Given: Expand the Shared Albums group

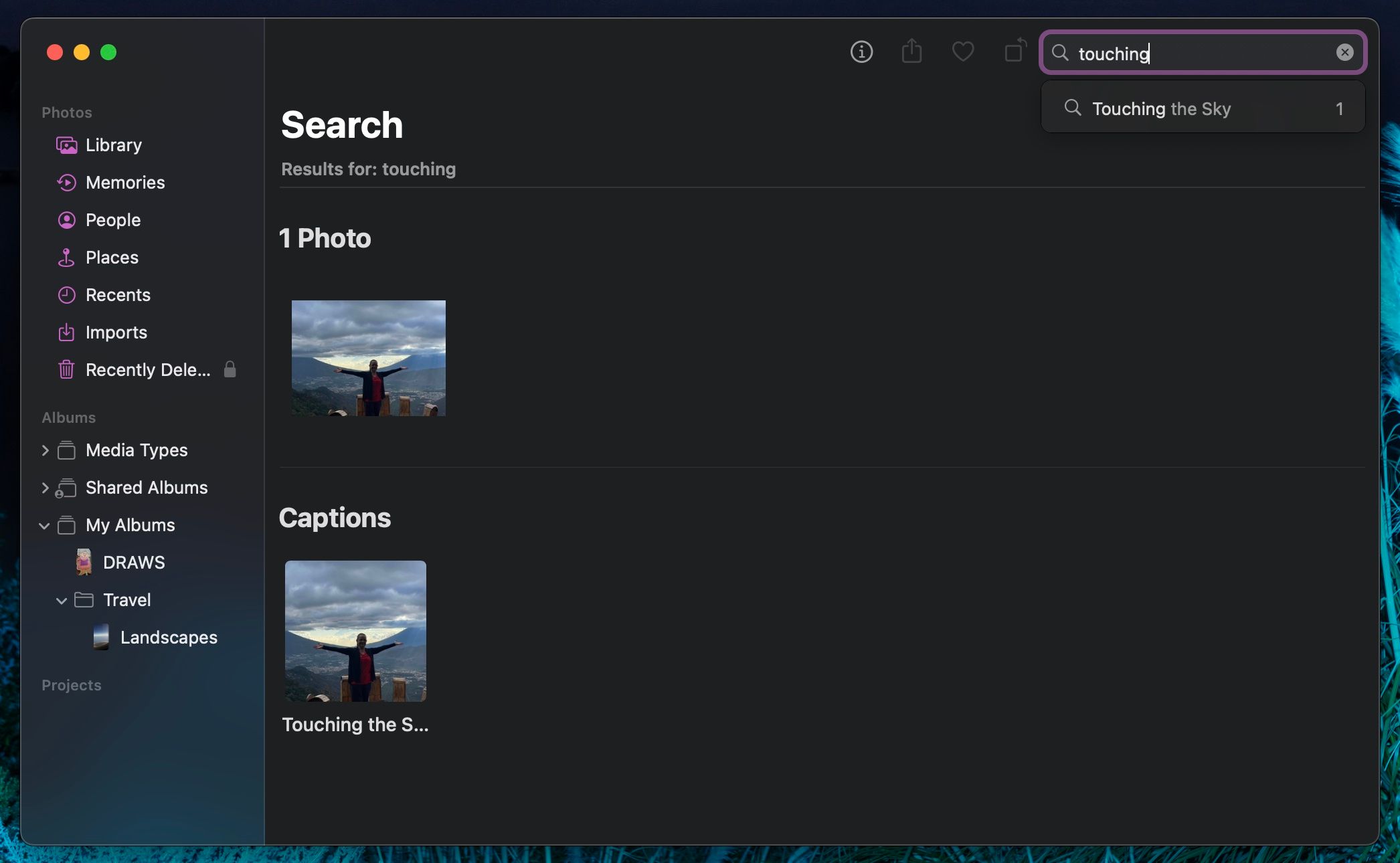Looking at the screenshot, I should 45,488.
